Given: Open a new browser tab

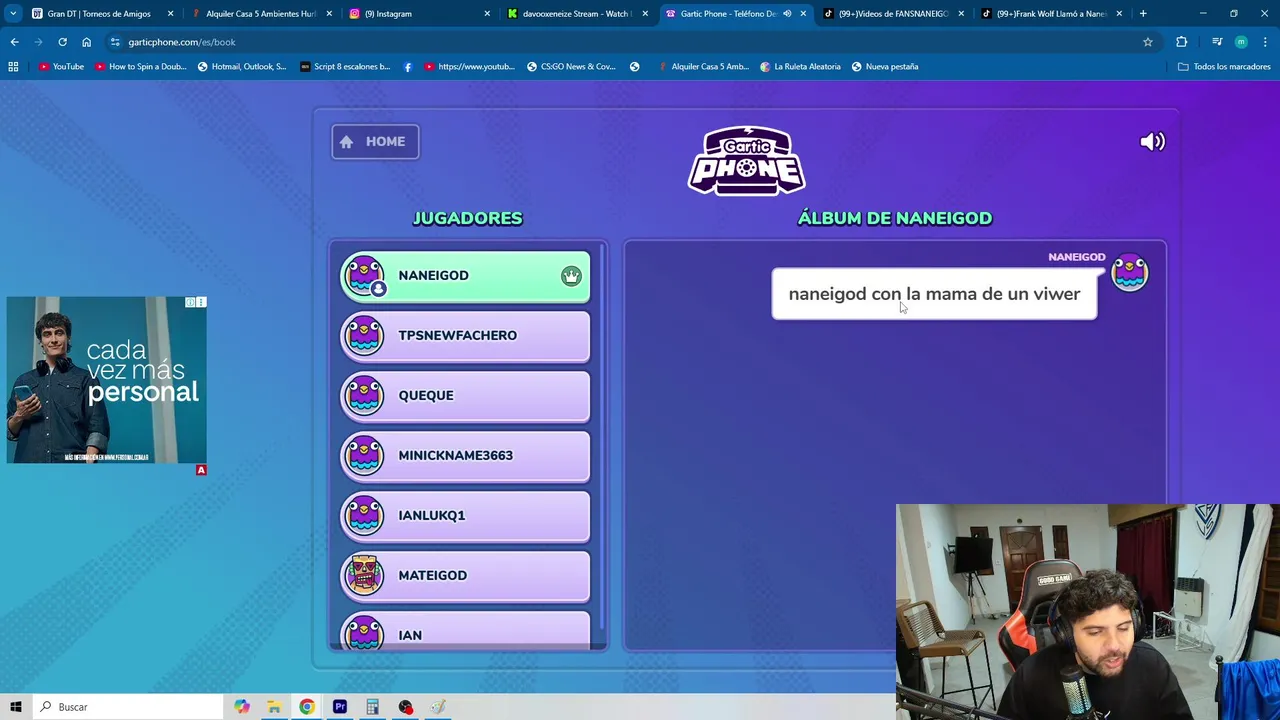Looking at the screenshot, I should point(1143,14).
